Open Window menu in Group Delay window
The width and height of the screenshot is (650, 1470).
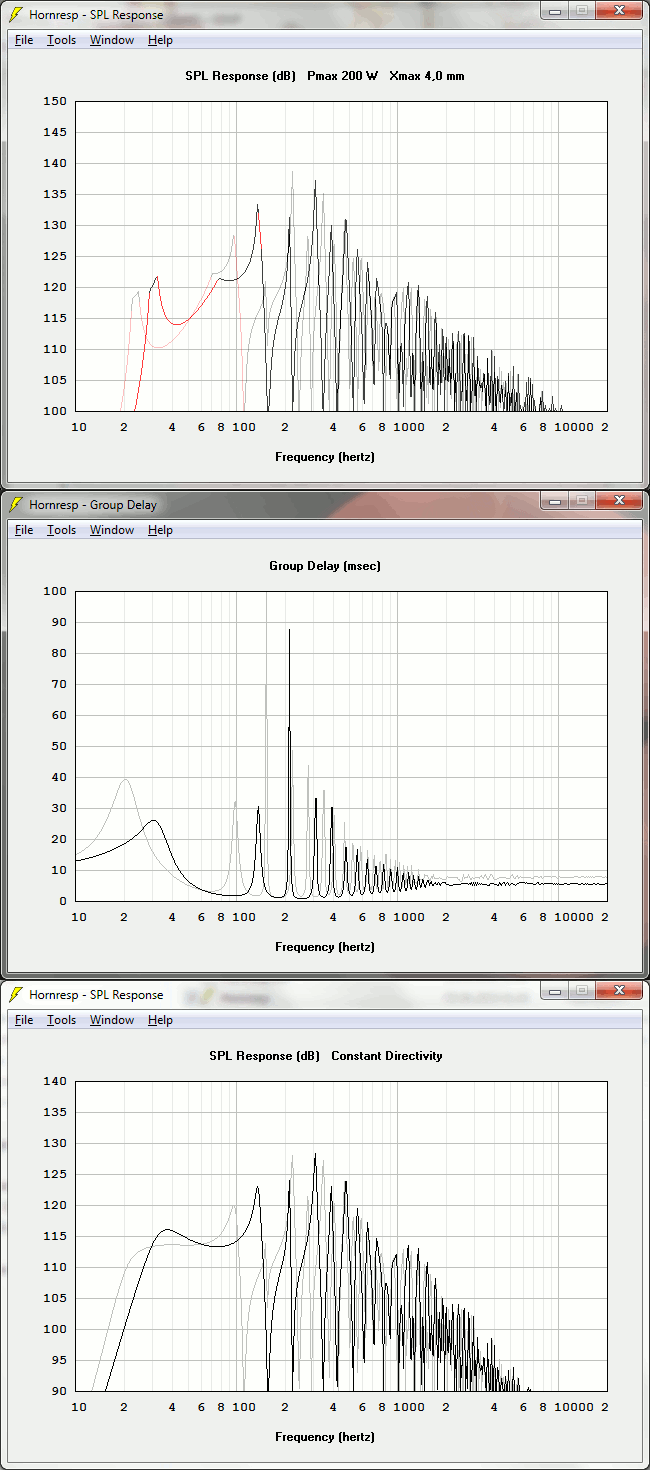111,530
